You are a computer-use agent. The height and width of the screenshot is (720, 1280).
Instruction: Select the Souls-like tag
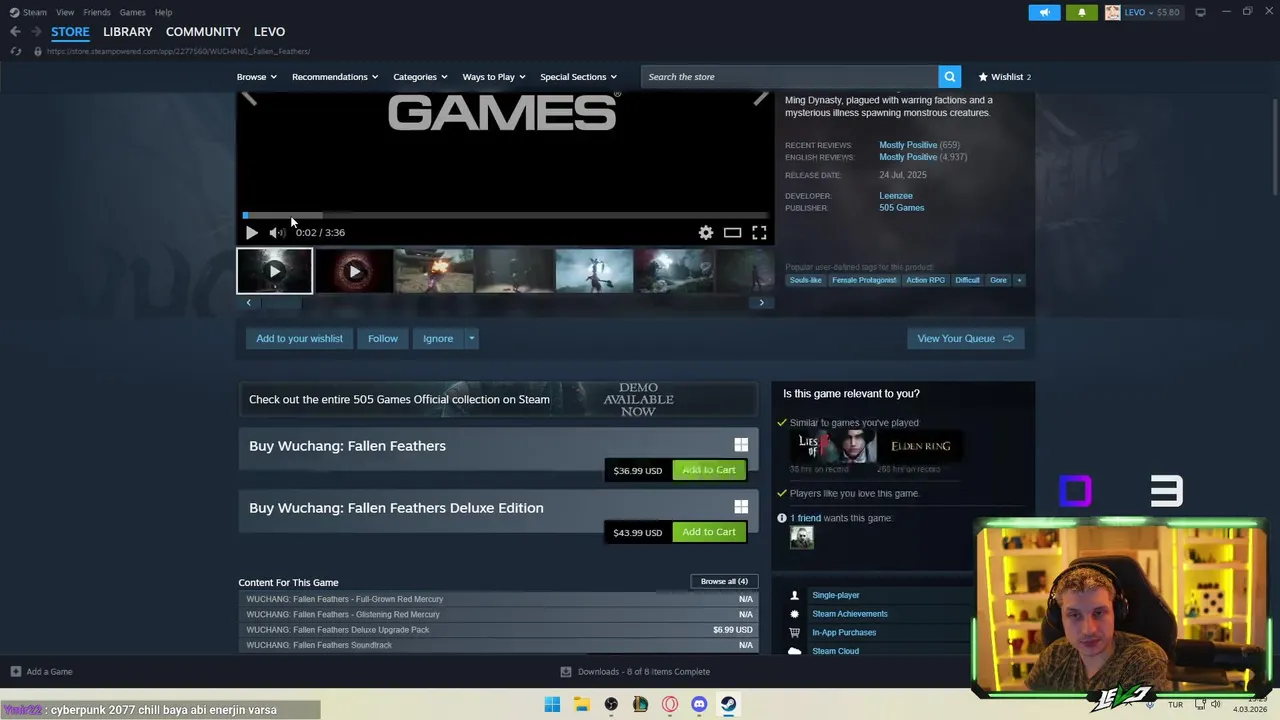click(806, 280)
